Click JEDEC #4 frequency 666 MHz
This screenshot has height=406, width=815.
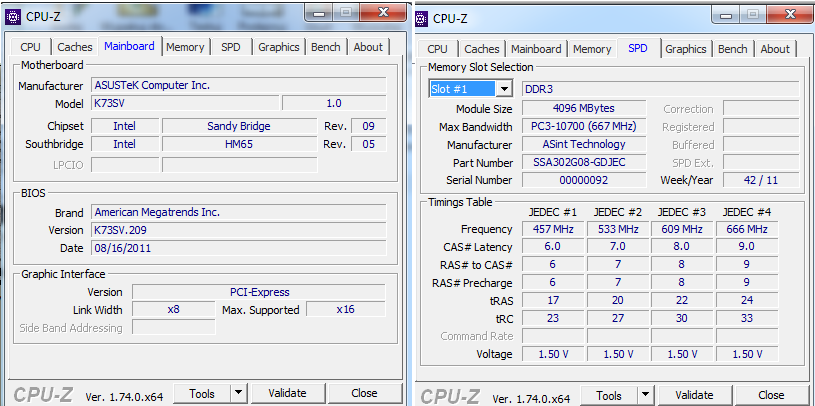(747, 229)
